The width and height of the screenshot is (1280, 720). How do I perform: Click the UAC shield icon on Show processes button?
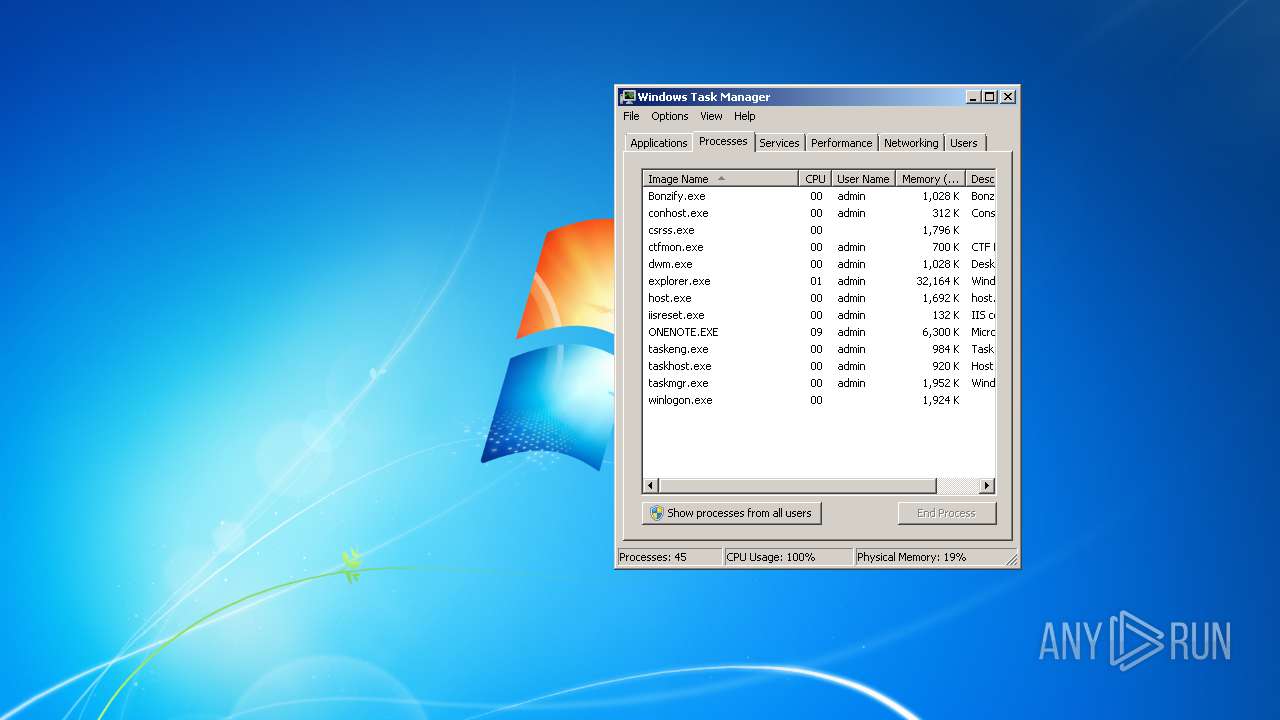(x=656, y=513)
